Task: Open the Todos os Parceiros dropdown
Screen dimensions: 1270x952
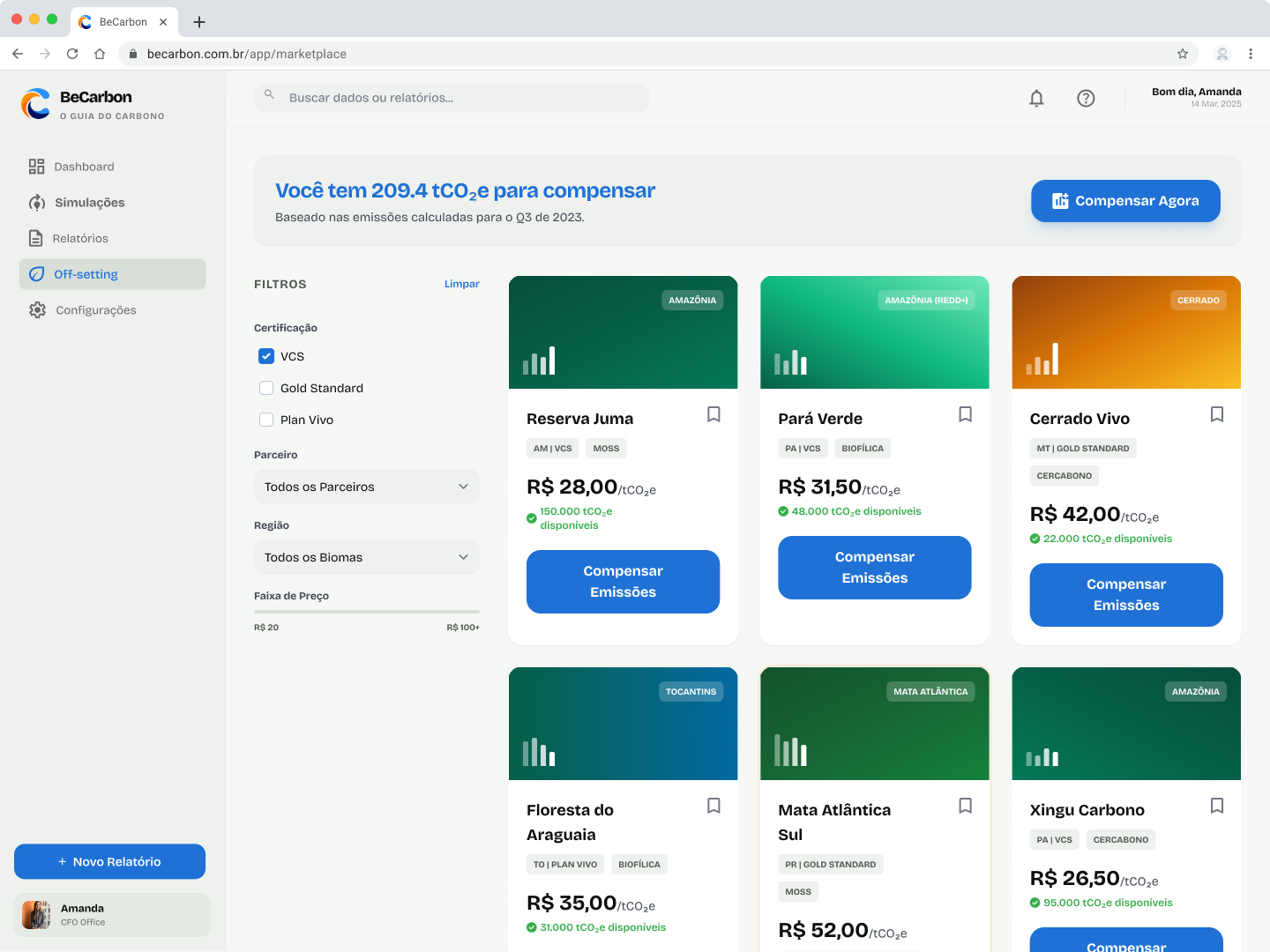Action: (x=366, y=487)
